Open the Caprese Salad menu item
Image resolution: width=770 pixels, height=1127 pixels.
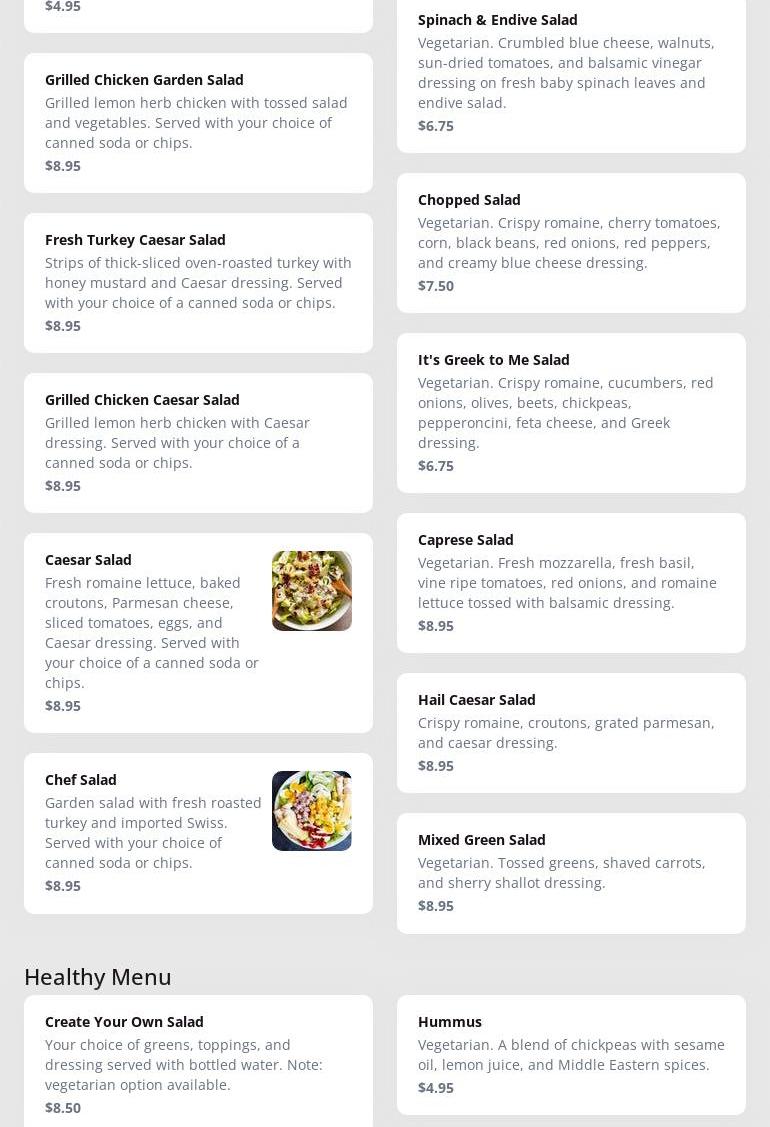click(465, 540)
